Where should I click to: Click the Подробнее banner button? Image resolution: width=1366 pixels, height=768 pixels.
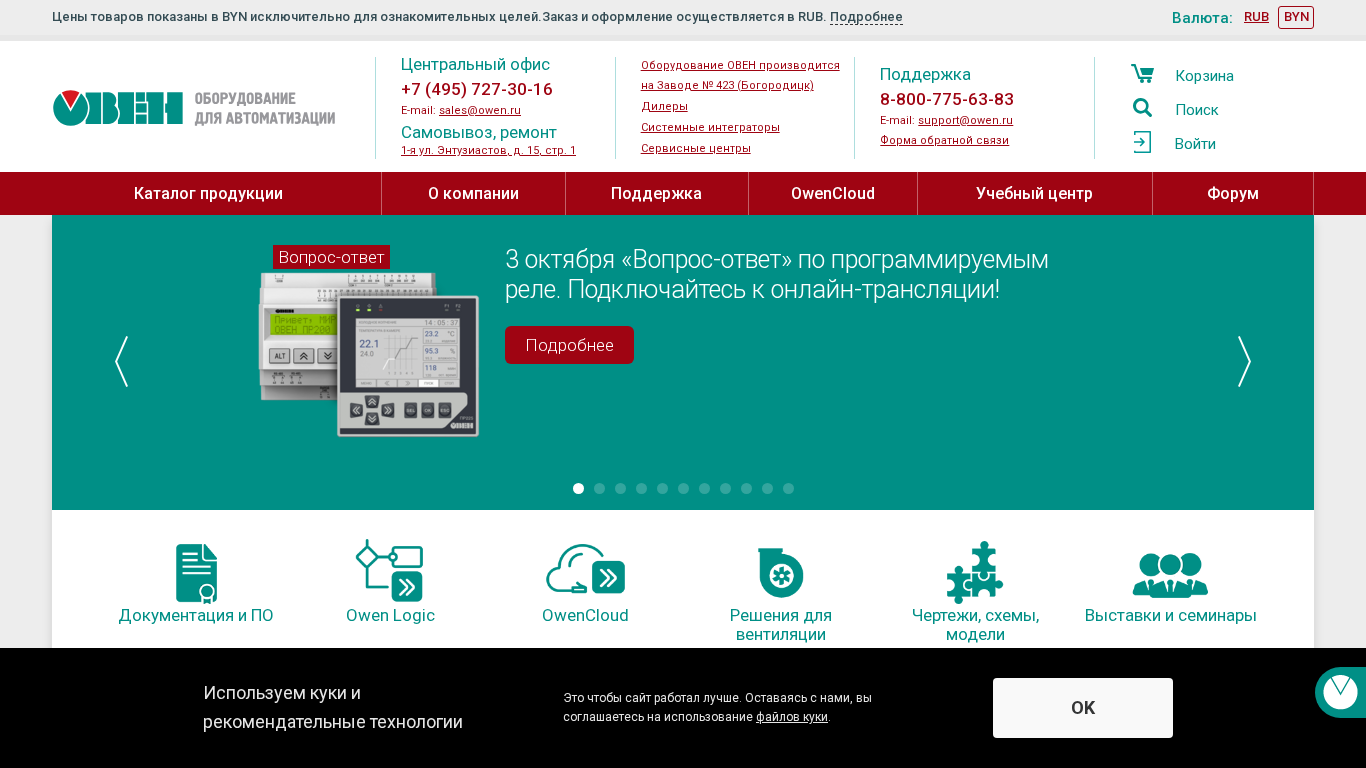[x=569, y=345]
